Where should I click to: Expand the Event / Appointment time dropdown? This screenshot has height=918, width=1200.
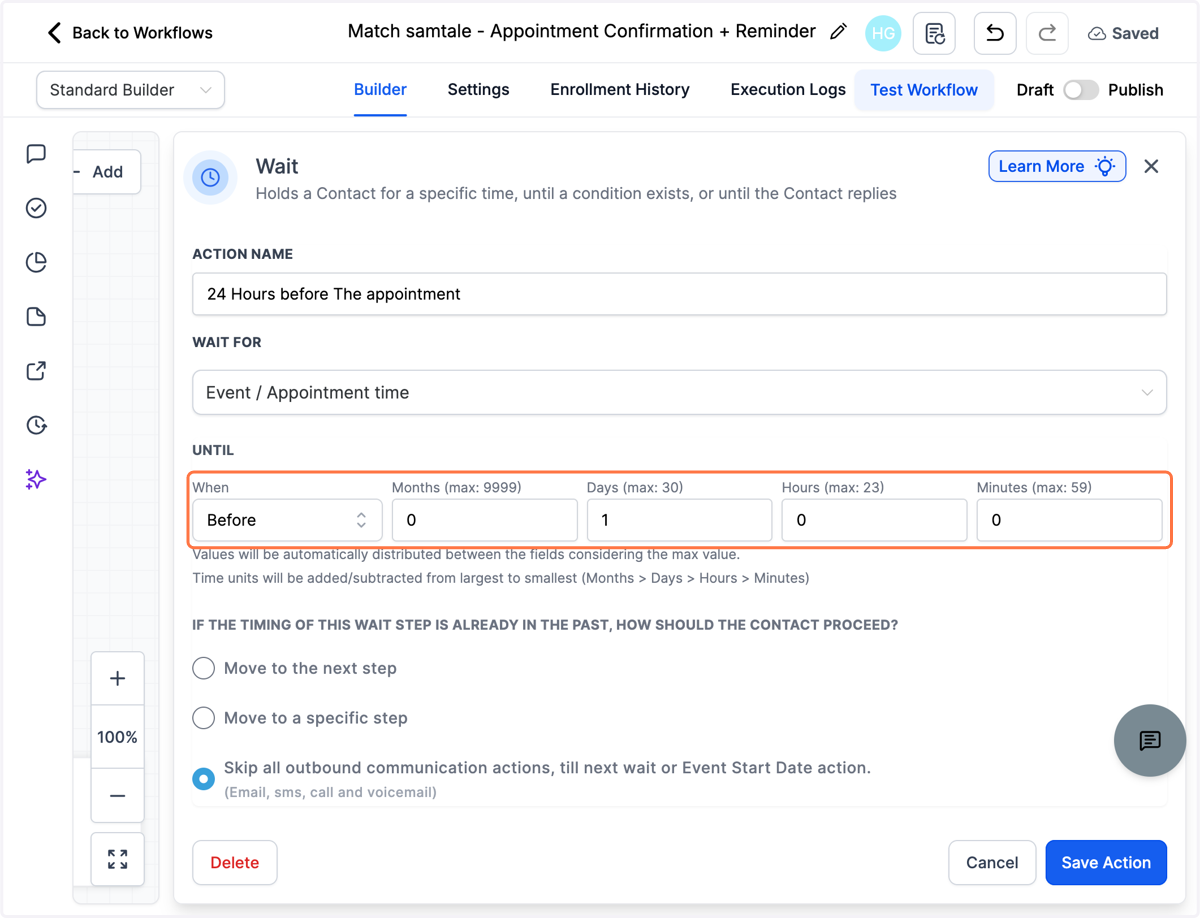tap(679, 393)
